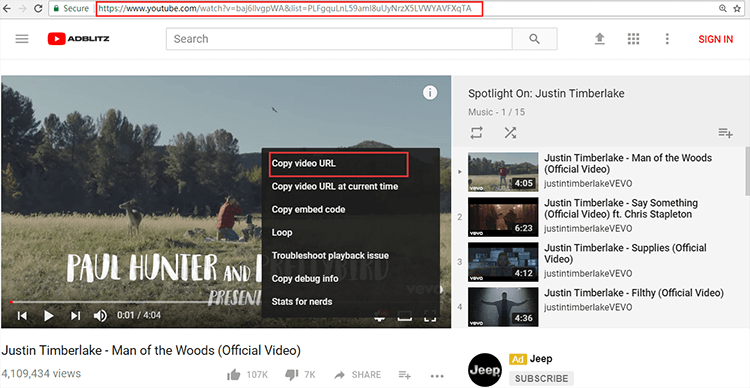Select Copy debug info

(305, 278)
